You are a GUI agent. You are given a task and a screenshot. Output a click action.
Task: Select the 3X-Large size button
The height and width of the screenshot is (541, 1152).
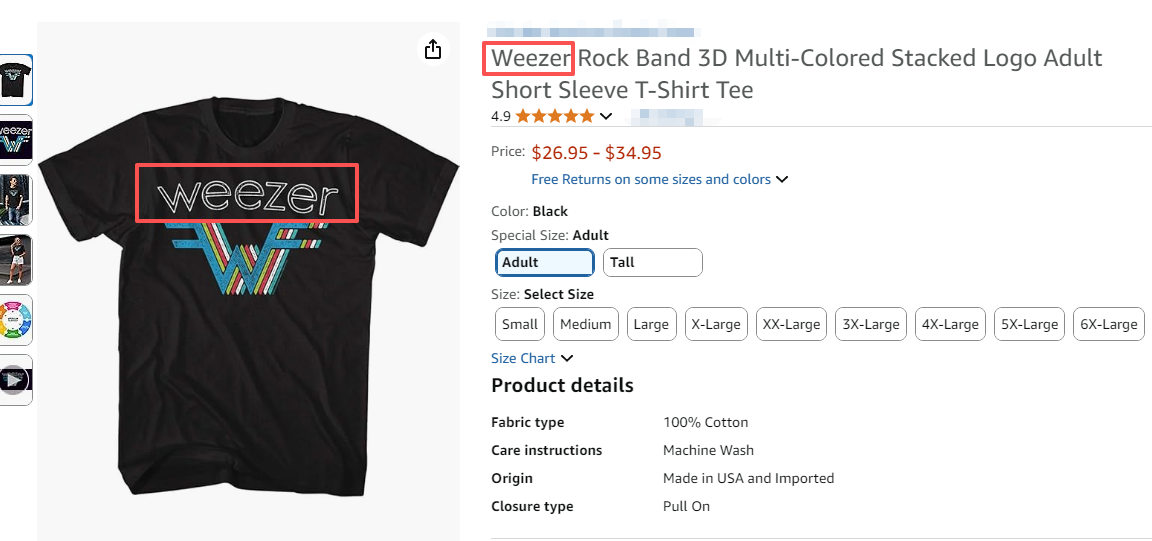tap(871, 324)
